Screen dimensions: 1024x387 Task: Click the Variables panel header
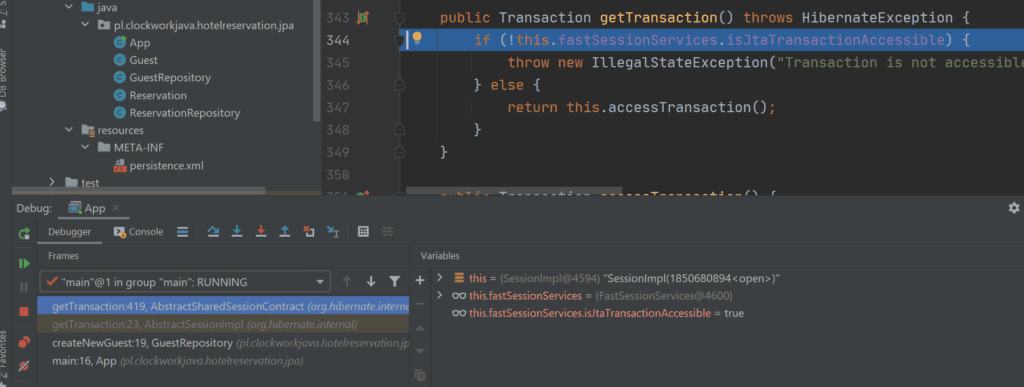440,256
